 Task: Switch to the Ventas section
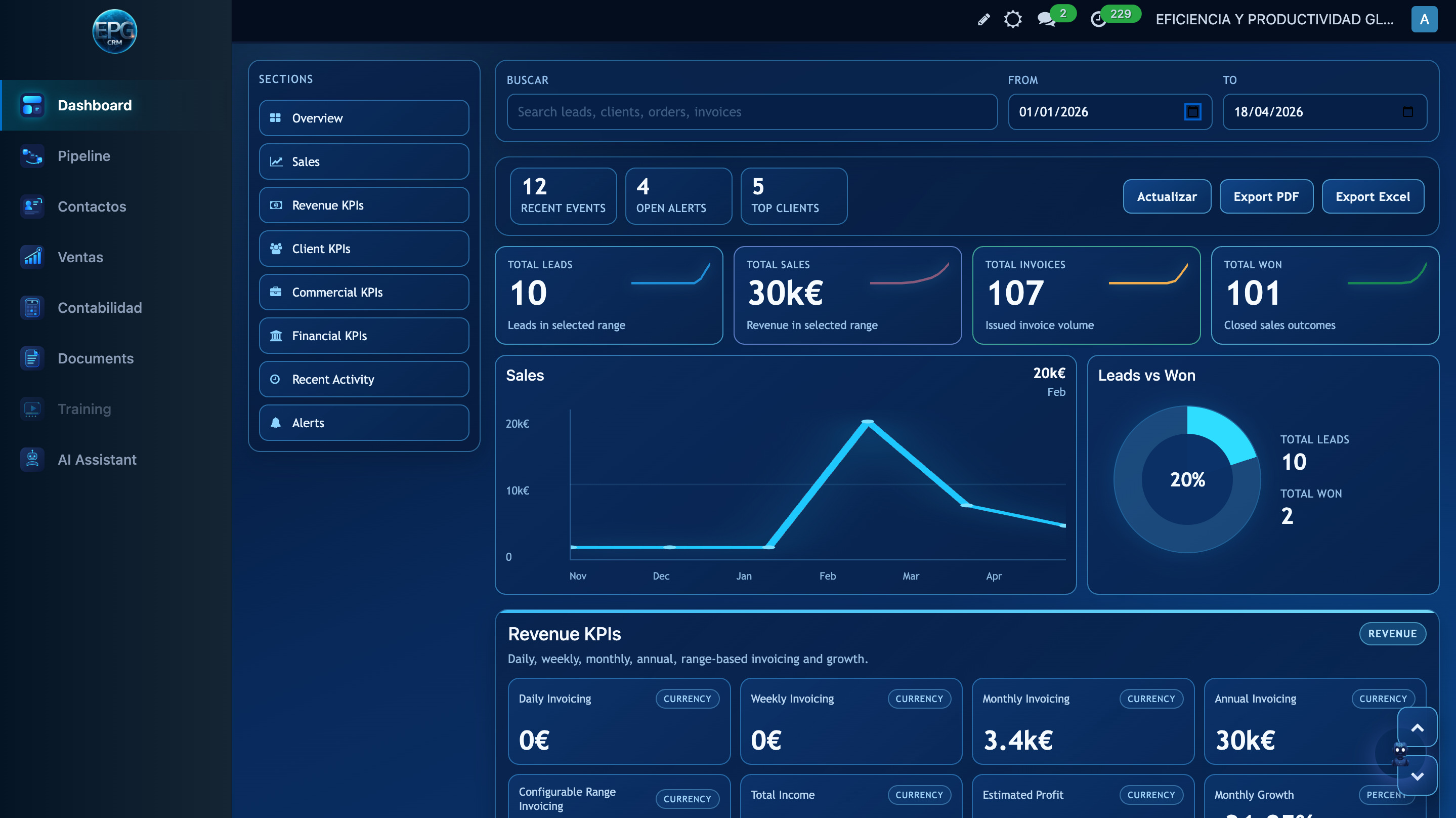point(80,257)
